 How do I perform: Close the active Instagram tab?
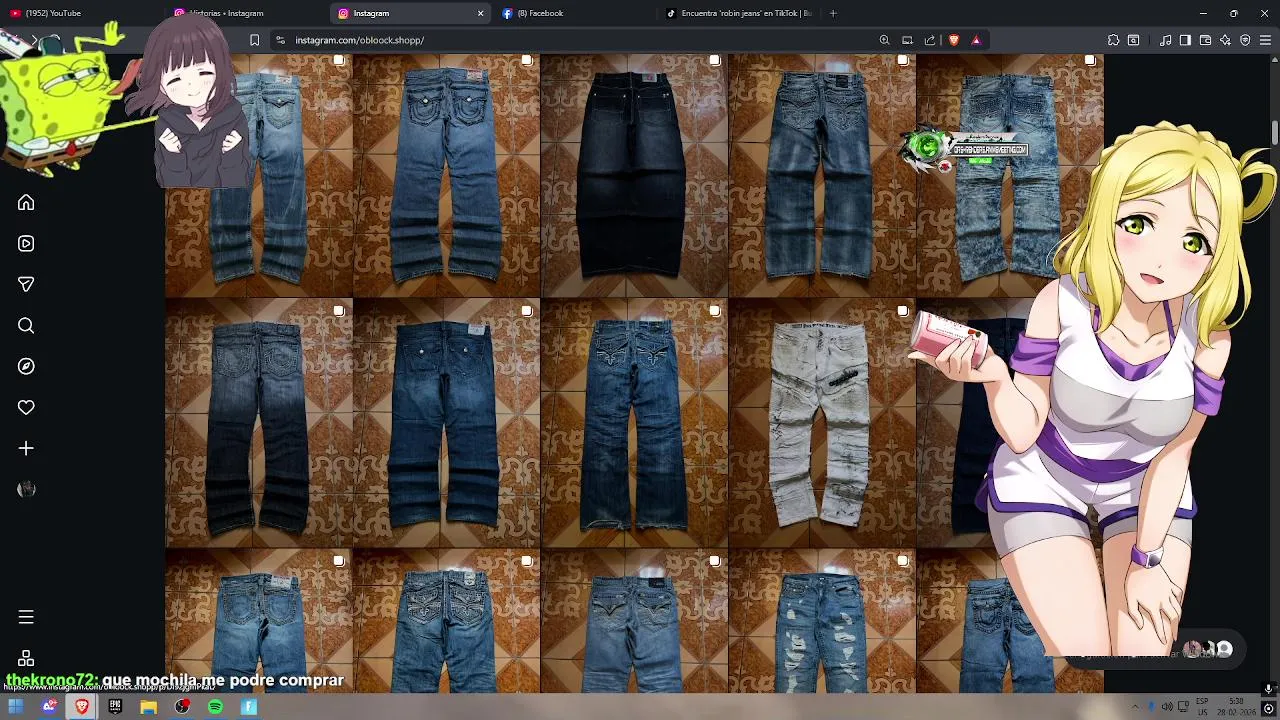coord(480,13)
